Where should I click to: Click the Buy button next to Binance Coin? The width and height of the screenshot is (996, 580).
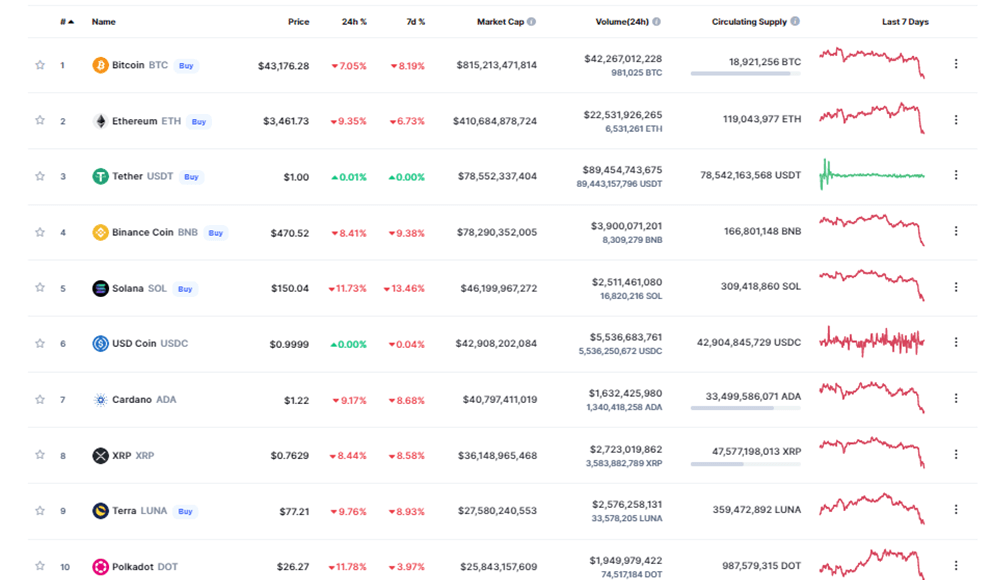pos(216,233)
